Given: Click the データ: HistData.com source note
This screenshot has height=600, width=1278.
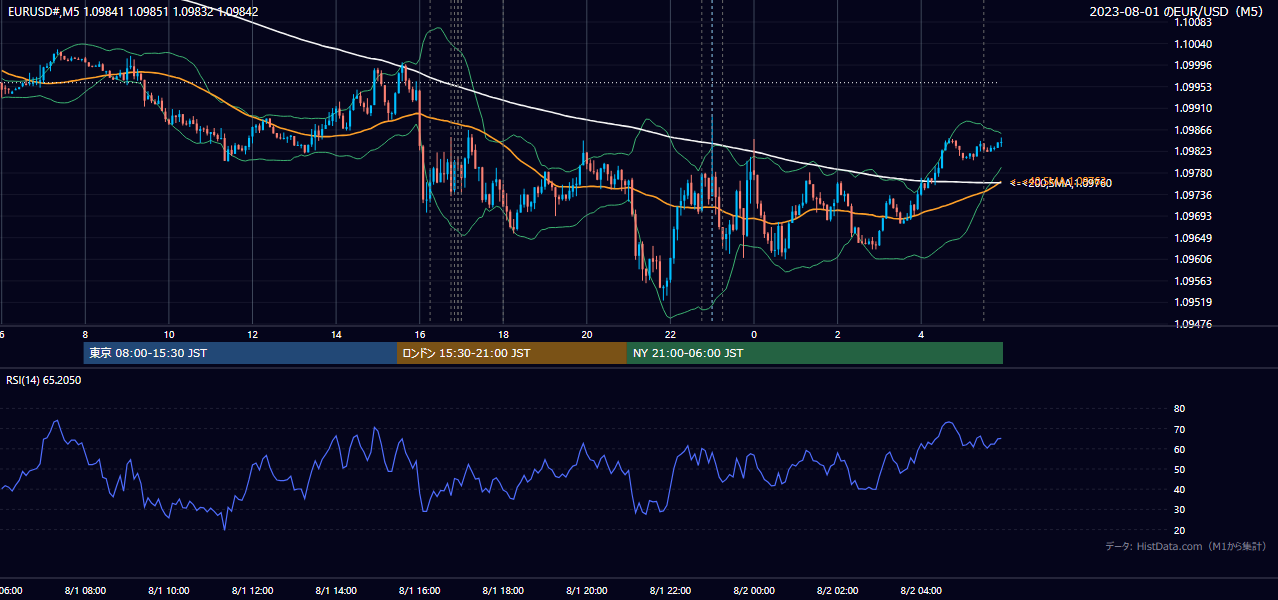Looking at the screenshot, I should pyautogui.click(x=1185, y=546).
